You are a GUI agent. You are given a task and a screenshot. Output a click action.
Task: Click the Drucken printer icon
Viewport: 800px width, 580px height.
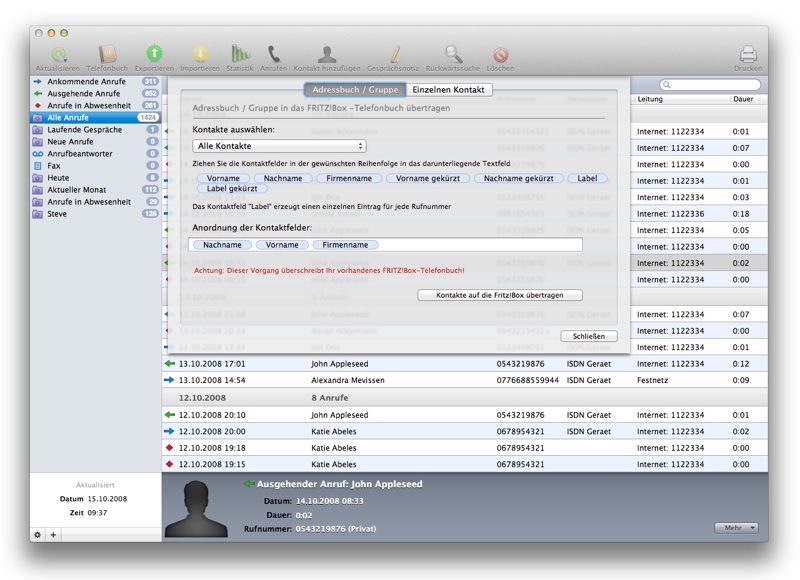coord(747,54)
